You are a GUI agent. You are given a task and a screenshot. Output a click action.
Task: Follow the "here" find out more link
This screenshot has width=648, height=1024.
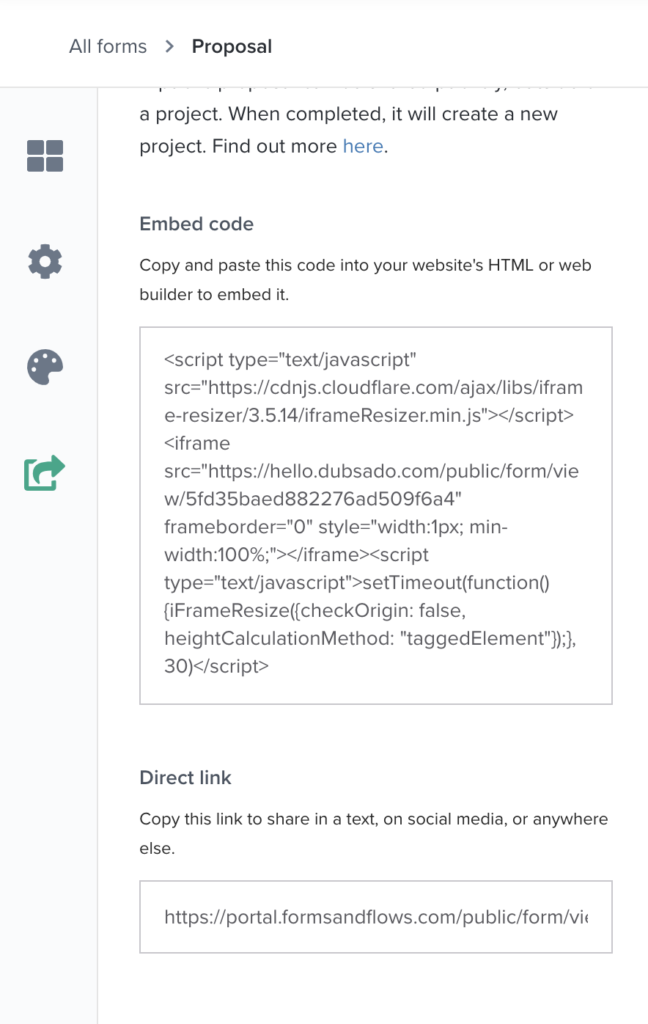[363, 146]
